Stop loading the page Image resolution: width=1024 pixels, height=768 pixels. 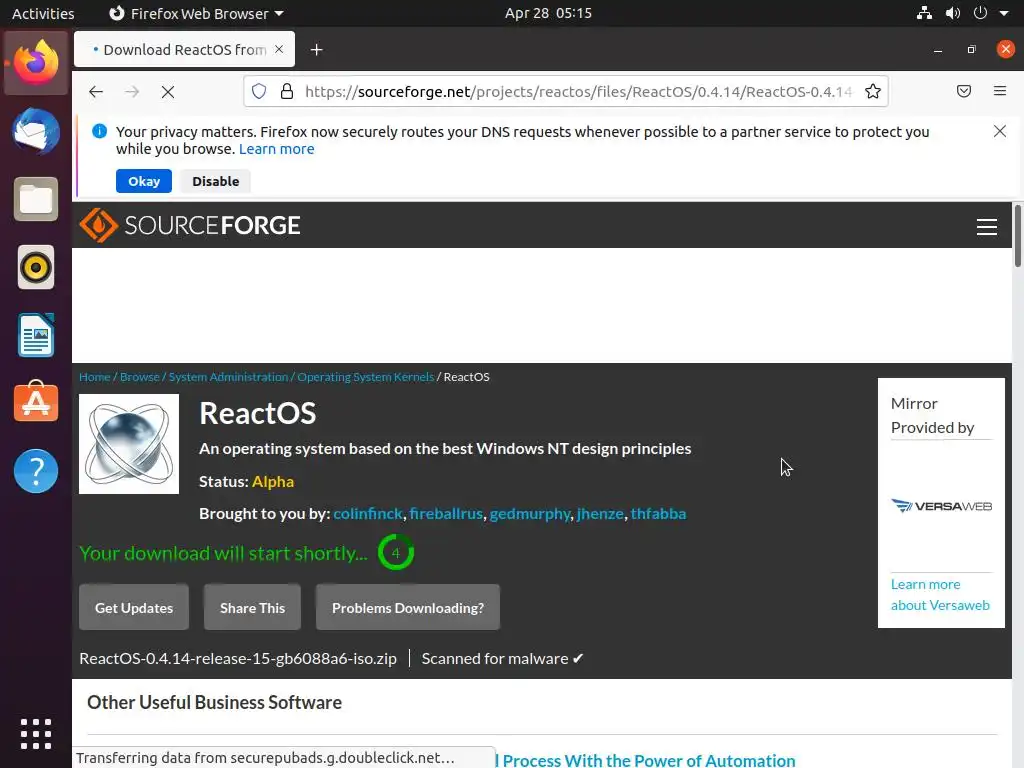click(168, 91)
